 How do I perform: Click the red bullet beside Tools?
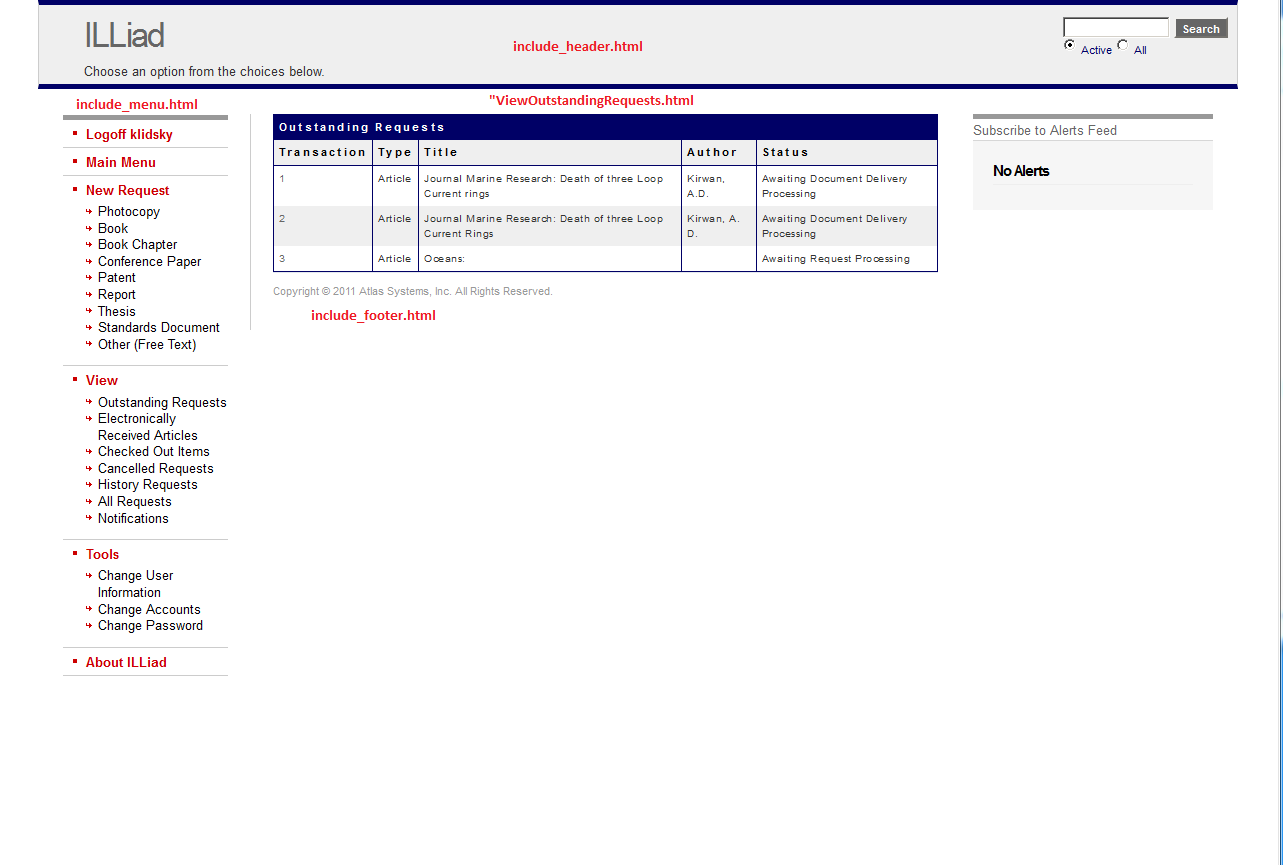pyautogui.click(x=74, y=553)
